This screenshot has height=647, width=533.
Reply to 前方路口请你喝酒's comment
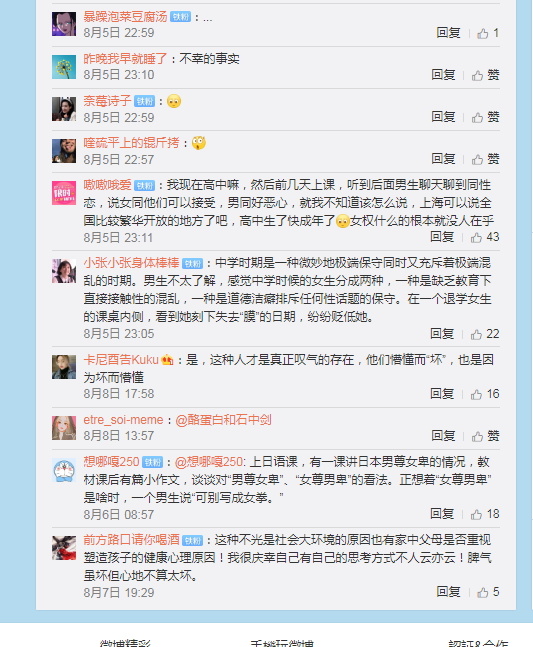448,592
